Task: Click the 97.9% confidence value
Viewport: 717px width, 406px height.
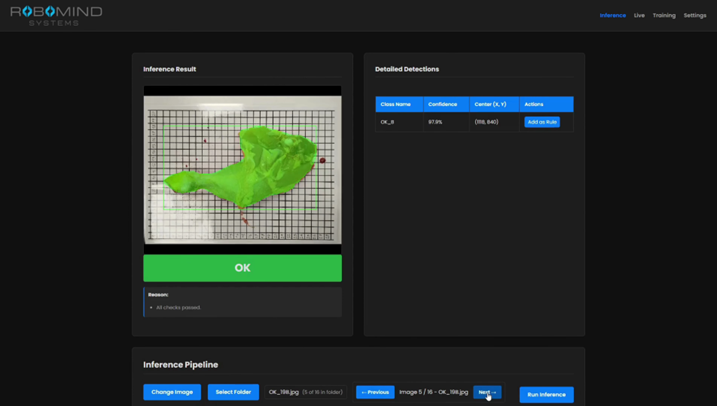Action: 435,122
